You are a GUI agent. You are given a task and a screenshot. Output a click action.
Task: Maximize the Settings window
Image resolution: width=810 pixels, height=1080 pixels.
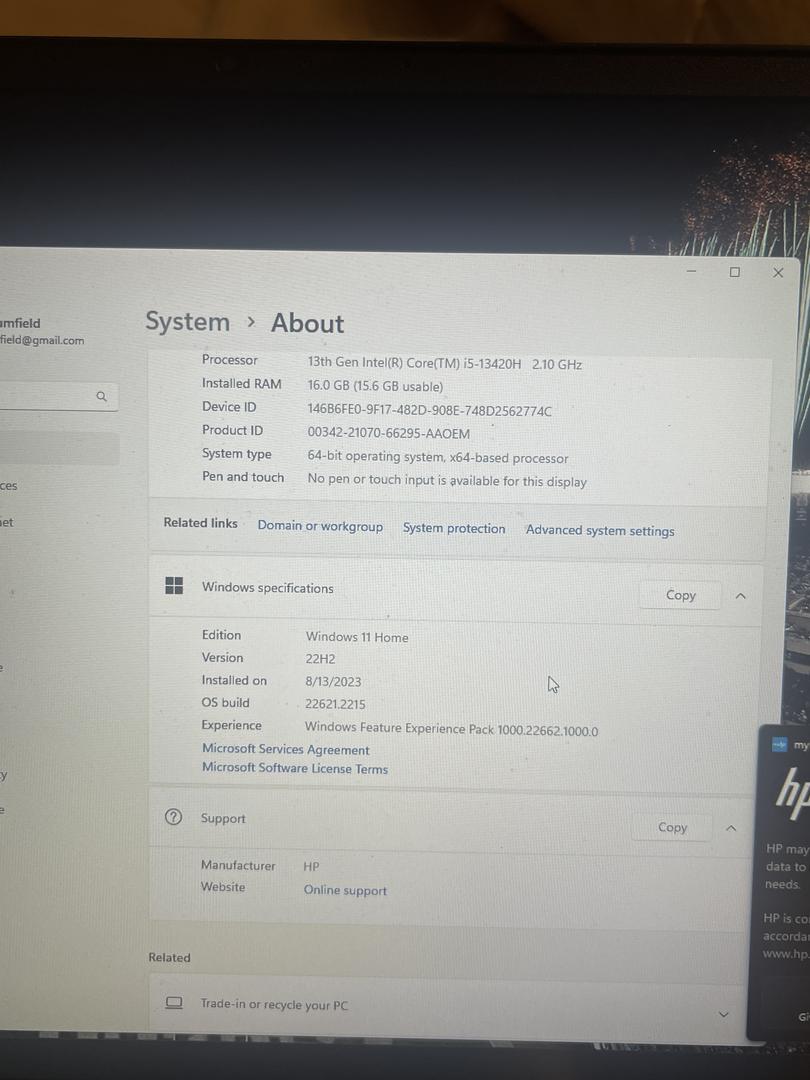[735, 272]
